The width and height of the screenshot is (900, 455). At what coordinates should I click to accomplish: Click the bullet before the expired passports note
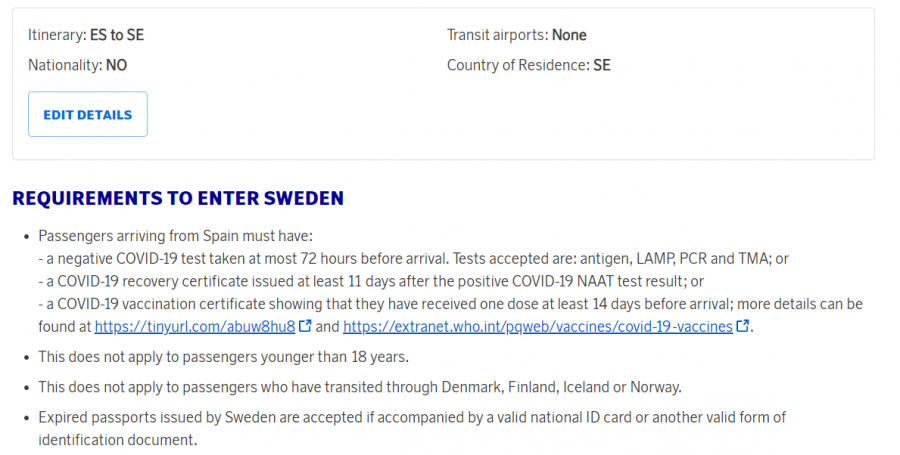pyautogui.click(x=25, y=418)
